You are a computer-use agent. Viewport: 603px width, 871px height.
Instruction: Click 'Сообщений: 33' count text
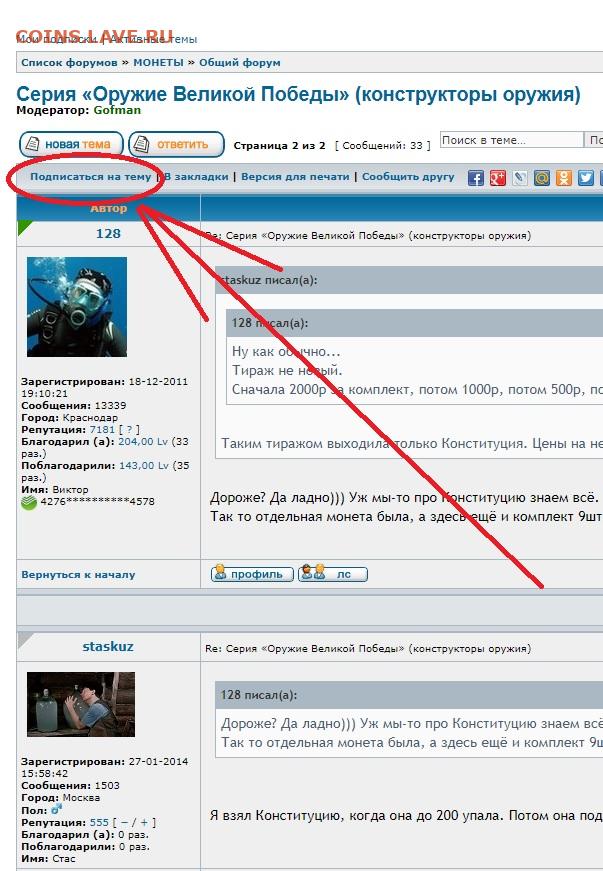tap(383, 146)
